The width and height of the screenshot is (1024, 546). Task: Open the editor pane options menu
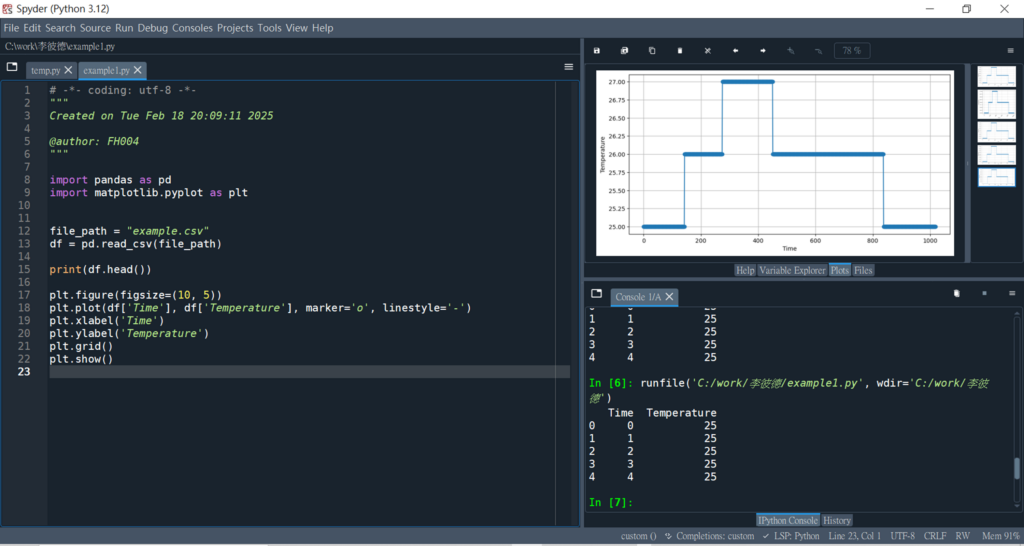point(568,67)
